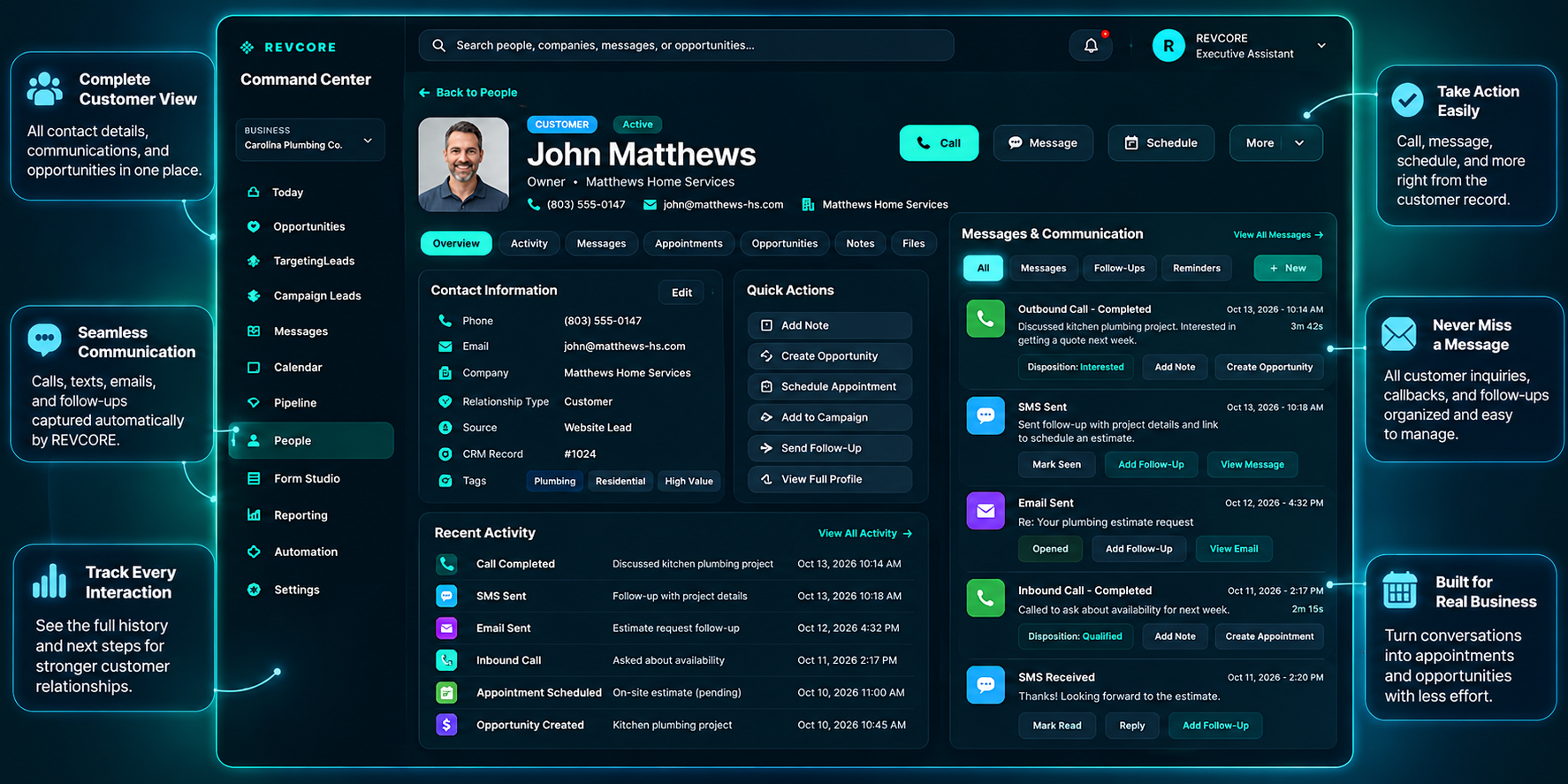
Task: Click the blue SMS Sent chat icon
Action: 986,415
